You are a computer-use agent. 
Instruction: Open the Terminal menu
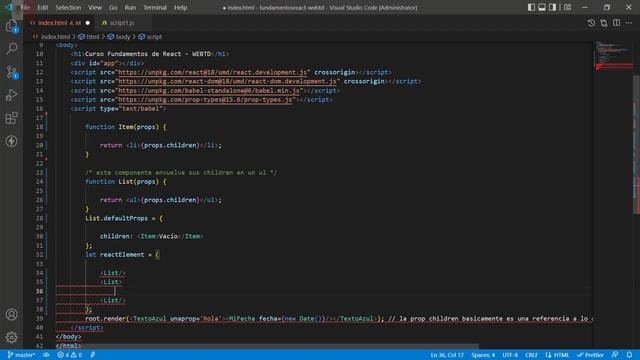point(155,7)
